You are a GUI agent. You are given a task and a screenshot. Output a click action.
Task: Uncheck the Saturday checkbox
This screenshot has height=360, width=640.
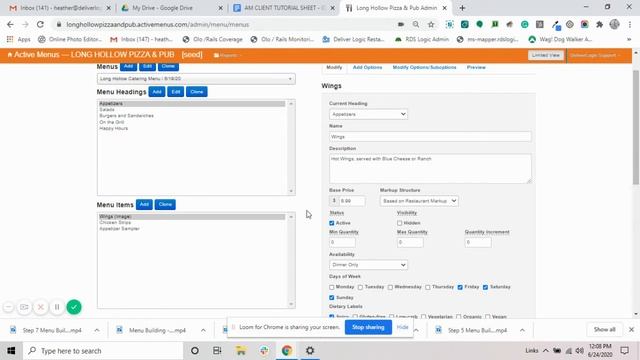485,287
